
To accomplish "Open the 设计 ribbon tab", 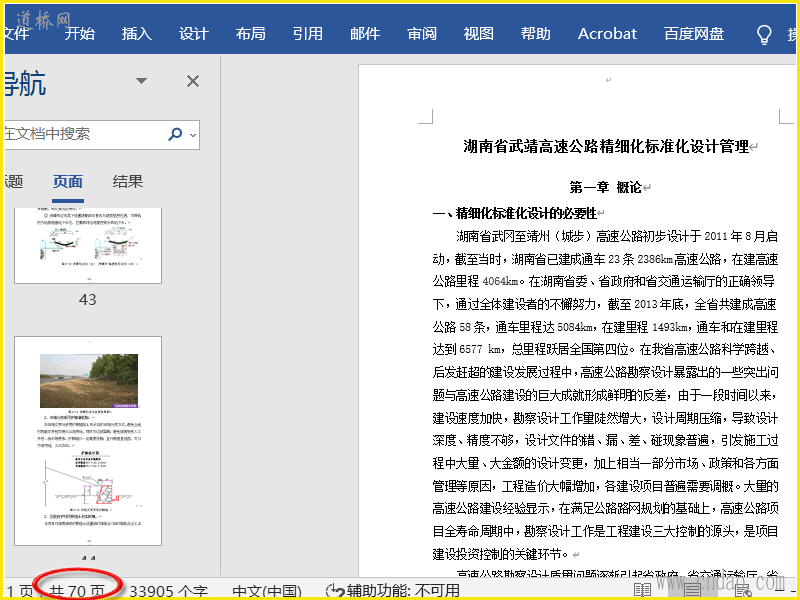I will tap(194, 34).
